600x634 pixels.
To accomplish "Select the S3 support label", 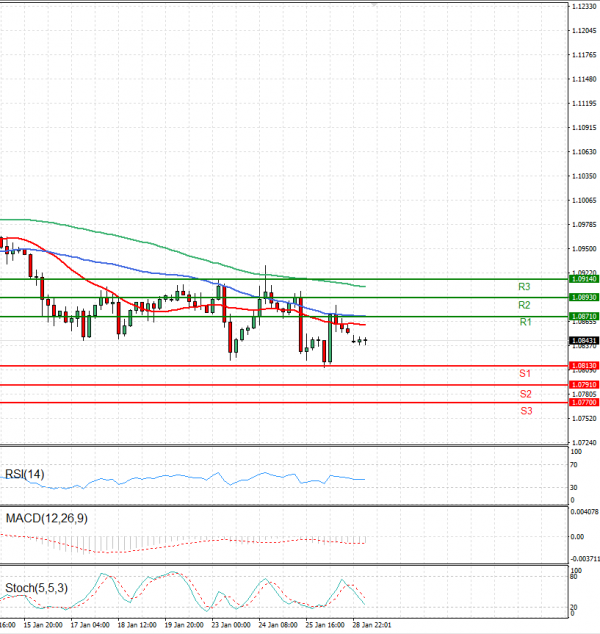I will click(x=526, y=411).
